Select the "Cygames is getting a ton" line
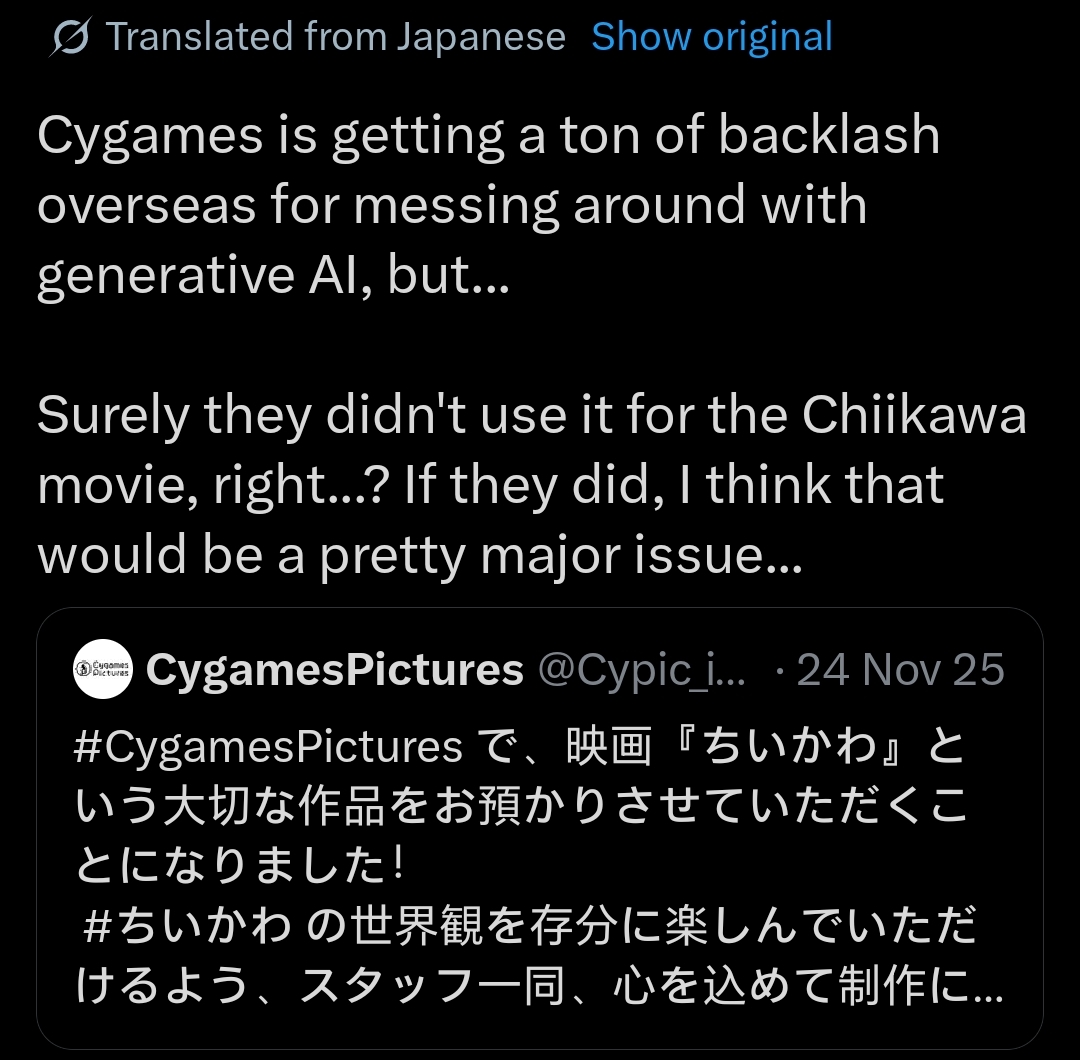Viewport: 1080px width, 1060px height. (x=488, y=135)
